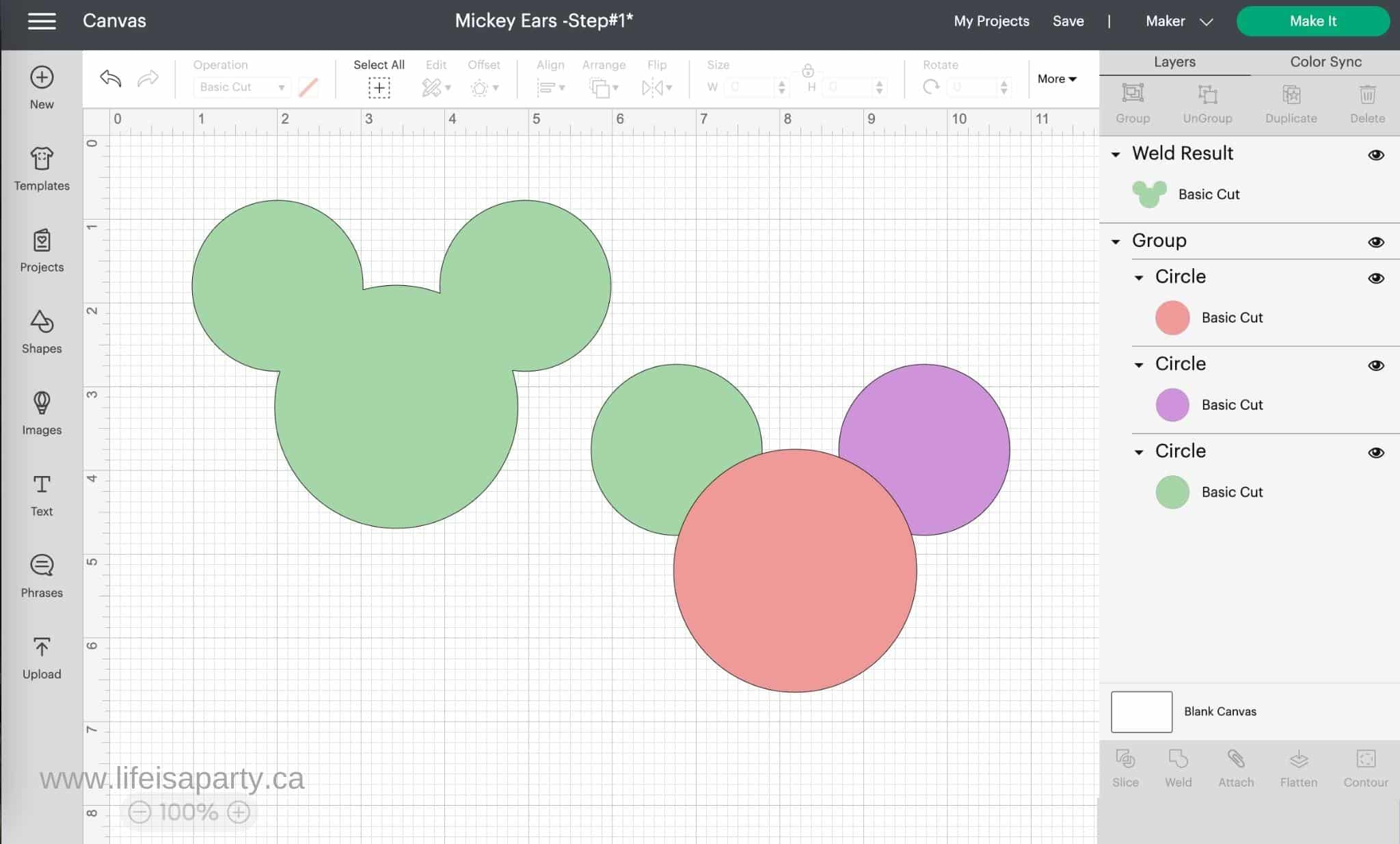Hide the pink Circle layer

pyautogui.click(x=1376, y=278)
